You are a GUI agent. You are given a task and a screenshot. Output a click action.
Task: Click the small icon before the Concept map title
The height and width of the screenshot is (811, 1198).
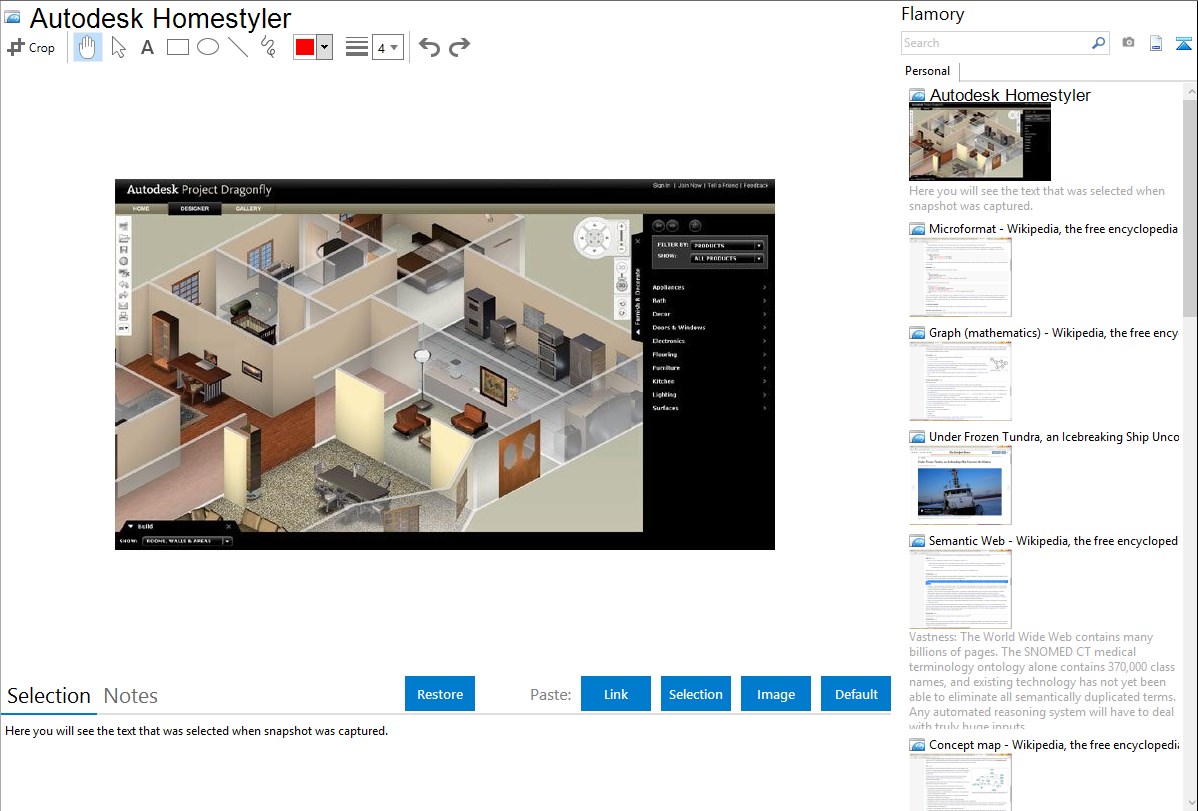[917, 745]
